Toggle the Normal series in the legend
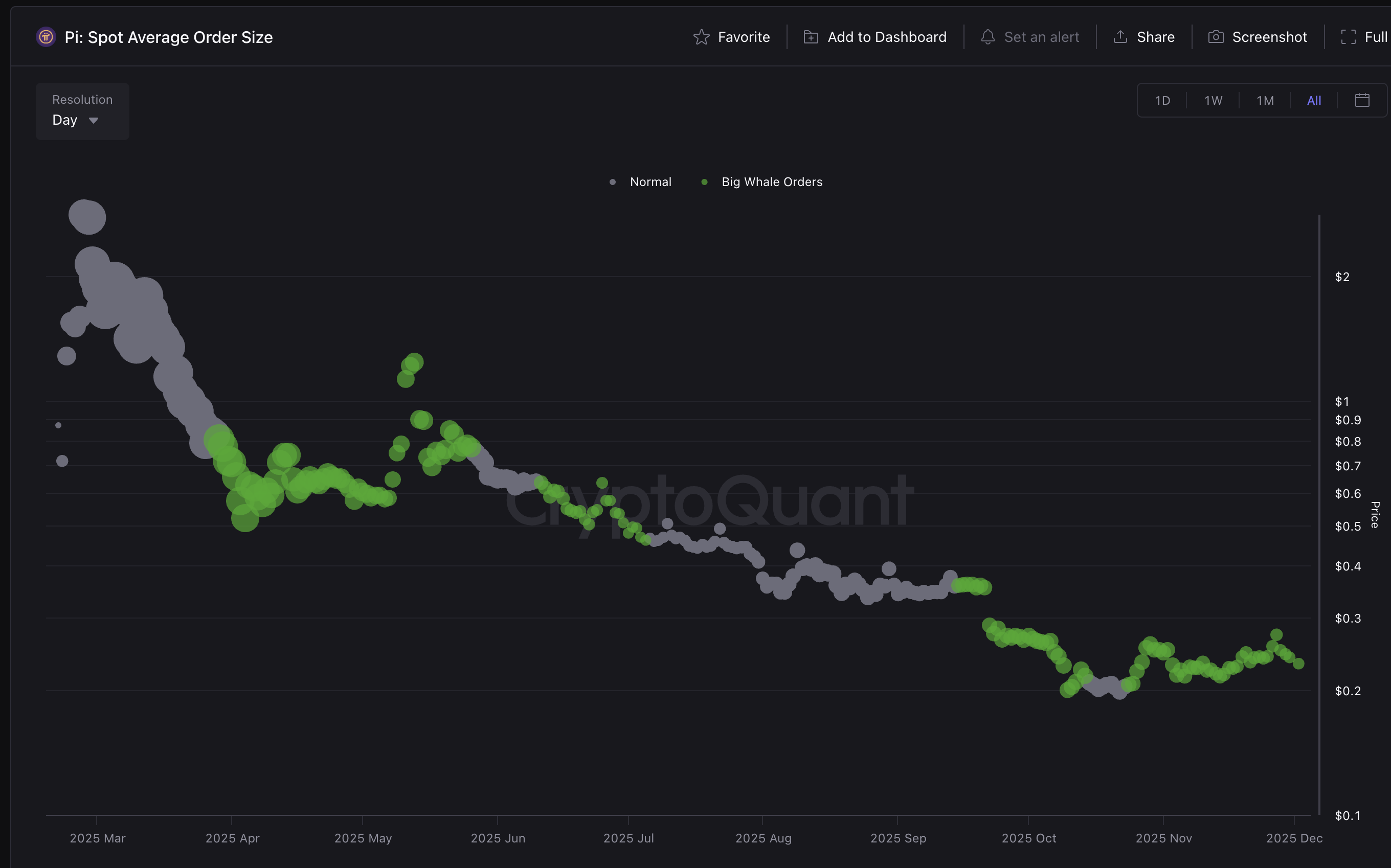This screenshot has width=1391, height=868. (x=640, y=181)
